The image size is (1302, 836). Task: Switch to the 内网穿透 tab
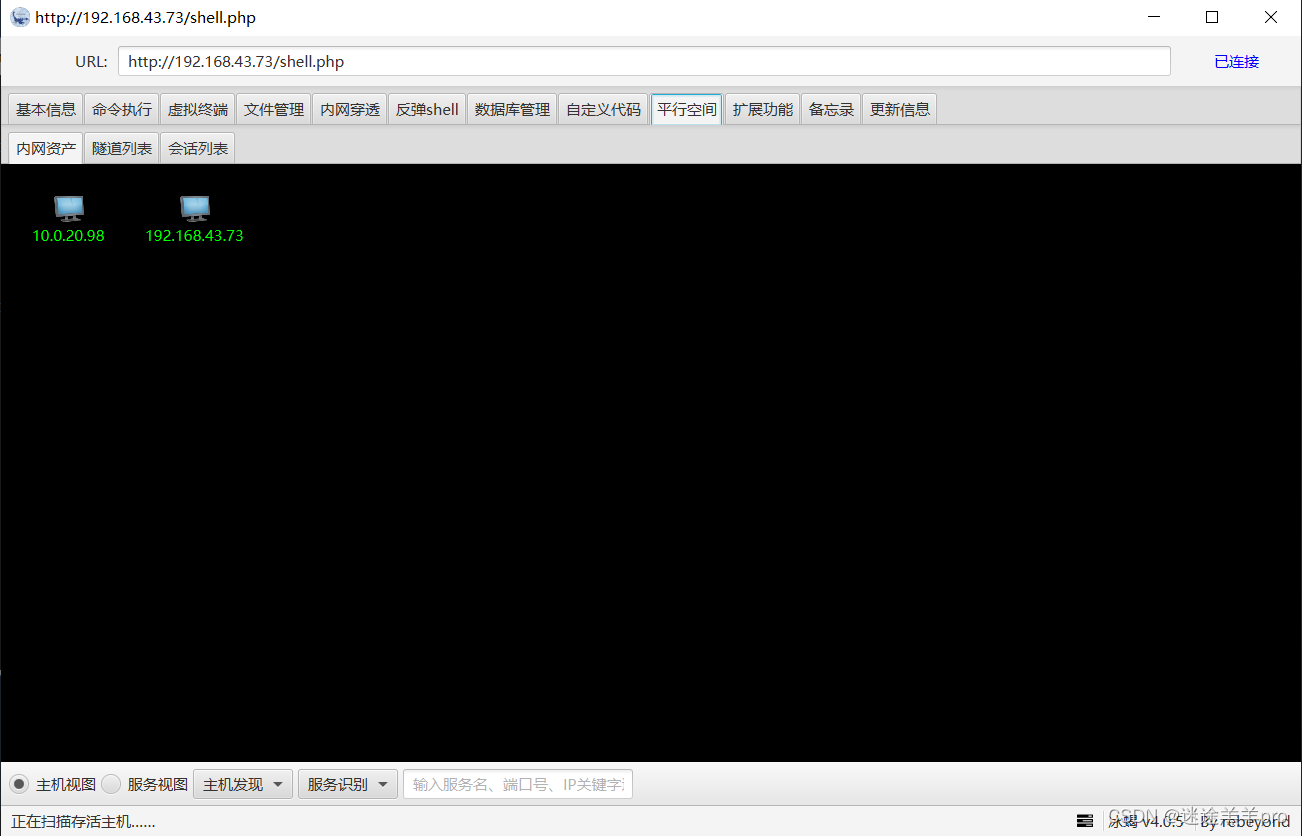[350, 109]
